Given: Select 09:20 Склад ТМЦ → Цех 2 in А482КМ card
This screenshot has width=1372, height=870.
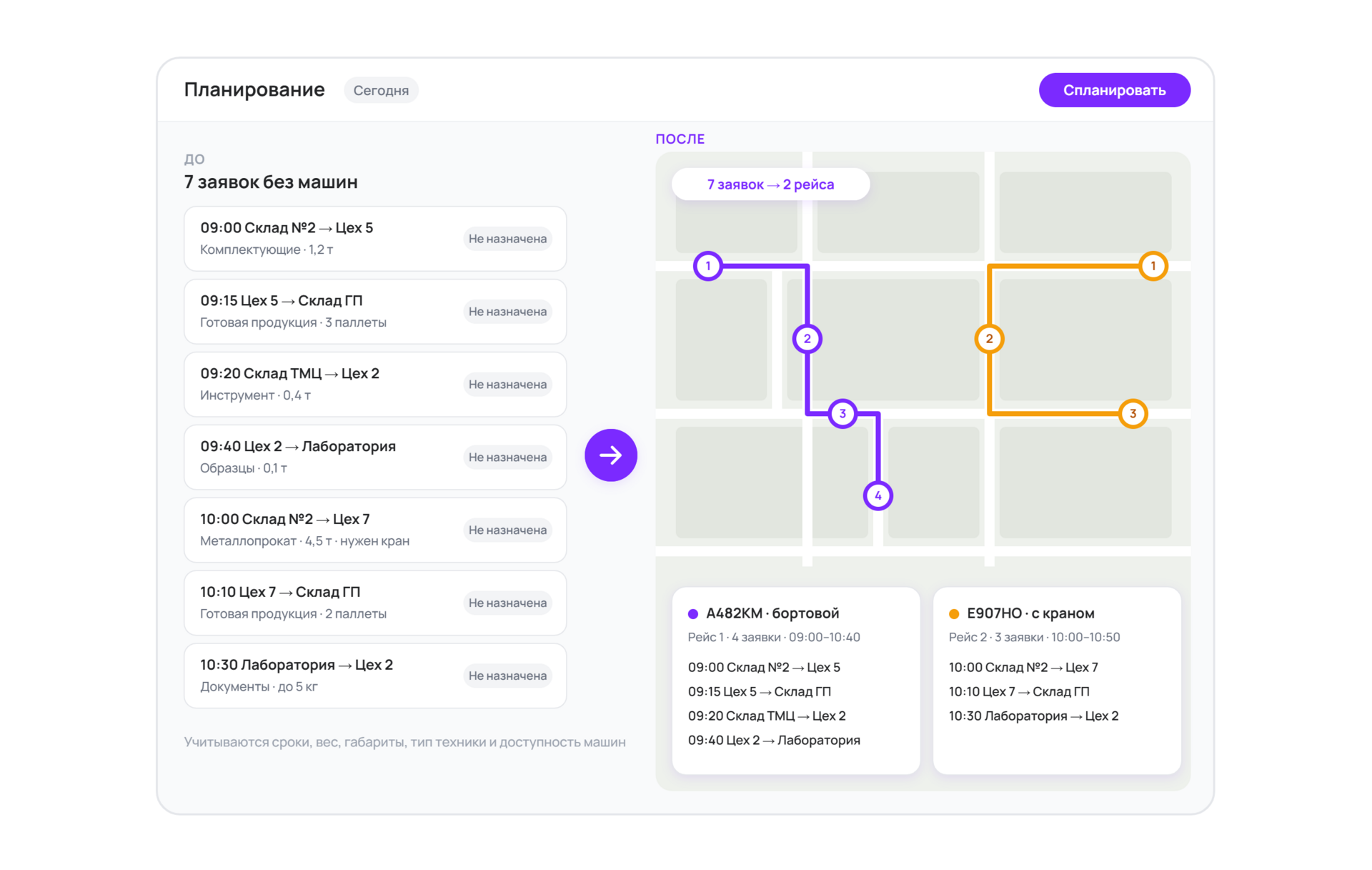Looking at the screenshot, I should tap(767, 716).
